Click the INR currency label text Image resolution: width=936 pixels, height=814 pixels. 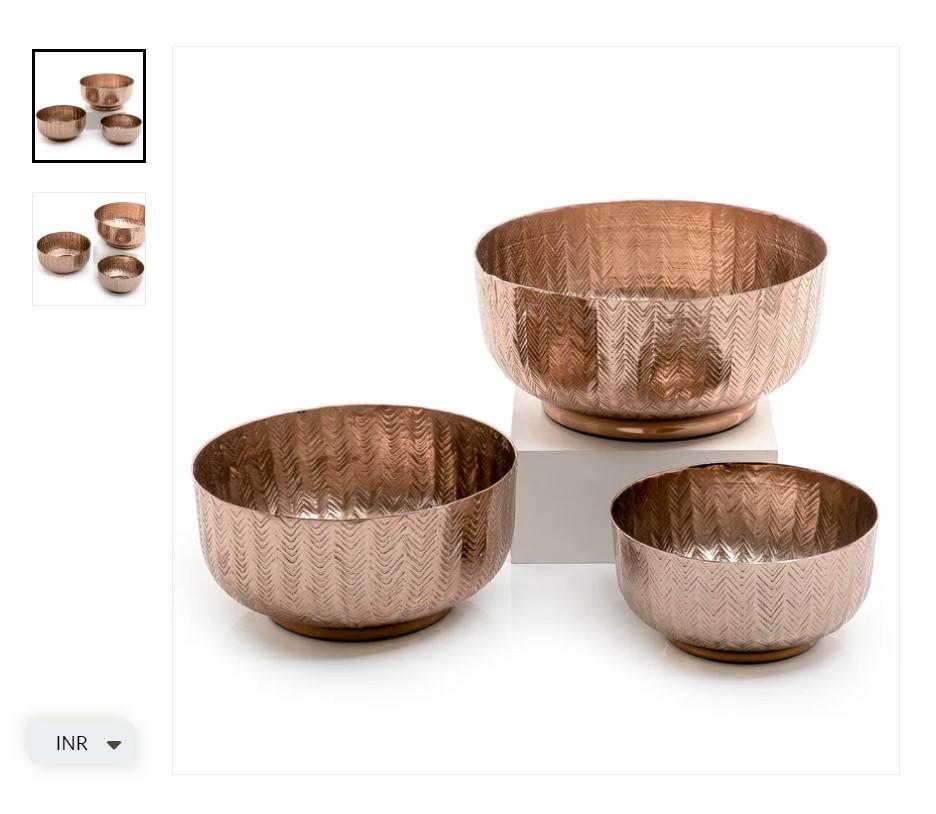click(72, 744)
